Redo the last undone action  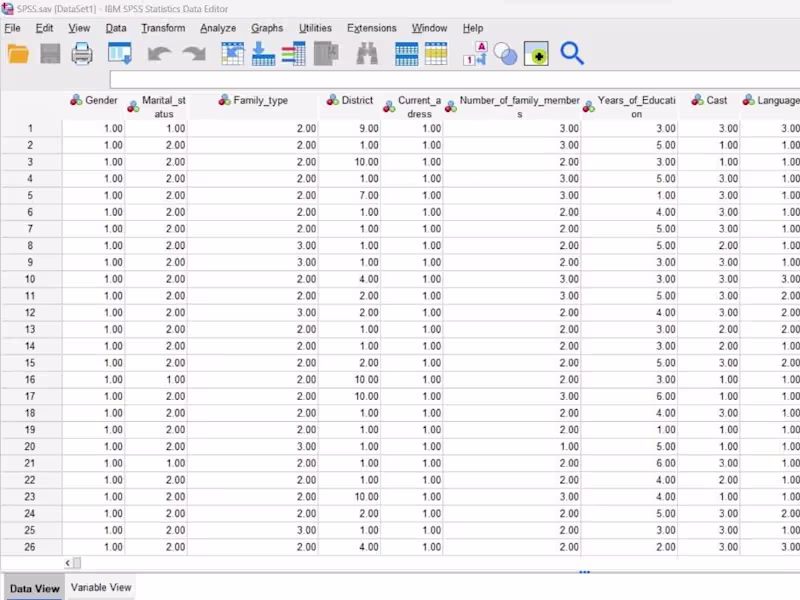click(195, 55)
